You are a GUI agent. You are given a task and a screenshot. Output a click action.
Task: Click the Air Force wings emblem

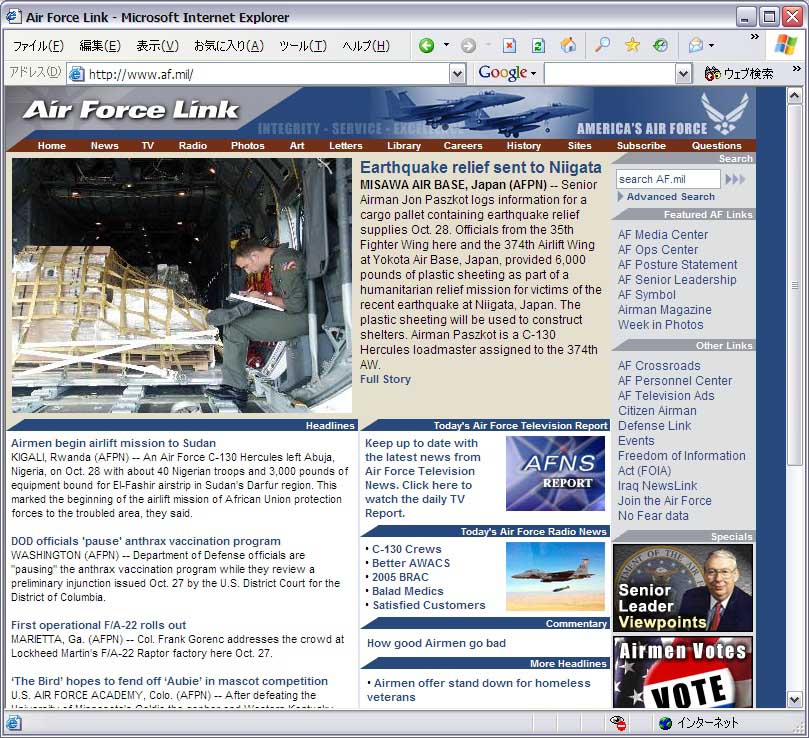pos(725,113)
